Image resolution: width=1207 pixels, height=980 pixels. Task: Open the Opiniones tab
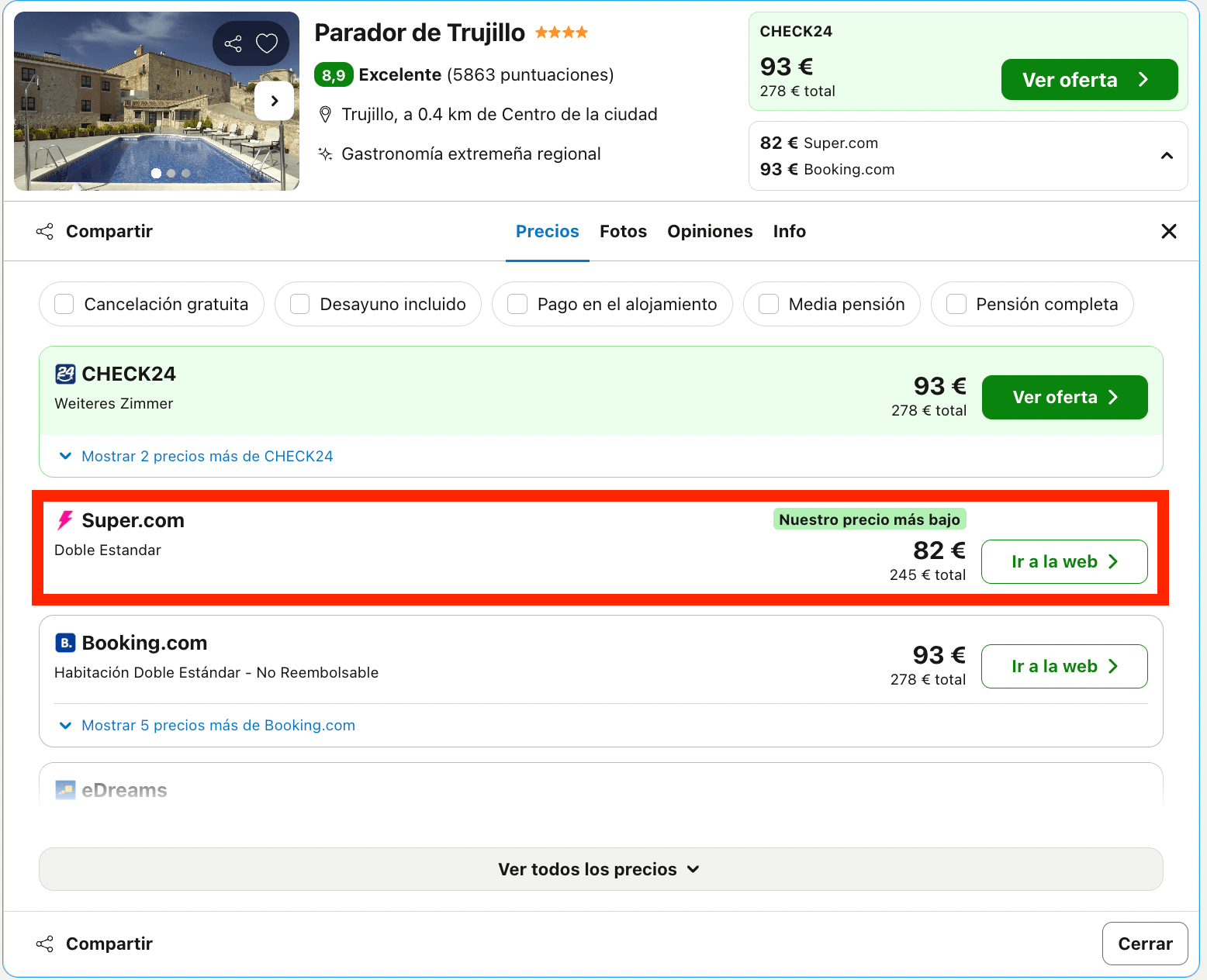click(x=710, y=231)
